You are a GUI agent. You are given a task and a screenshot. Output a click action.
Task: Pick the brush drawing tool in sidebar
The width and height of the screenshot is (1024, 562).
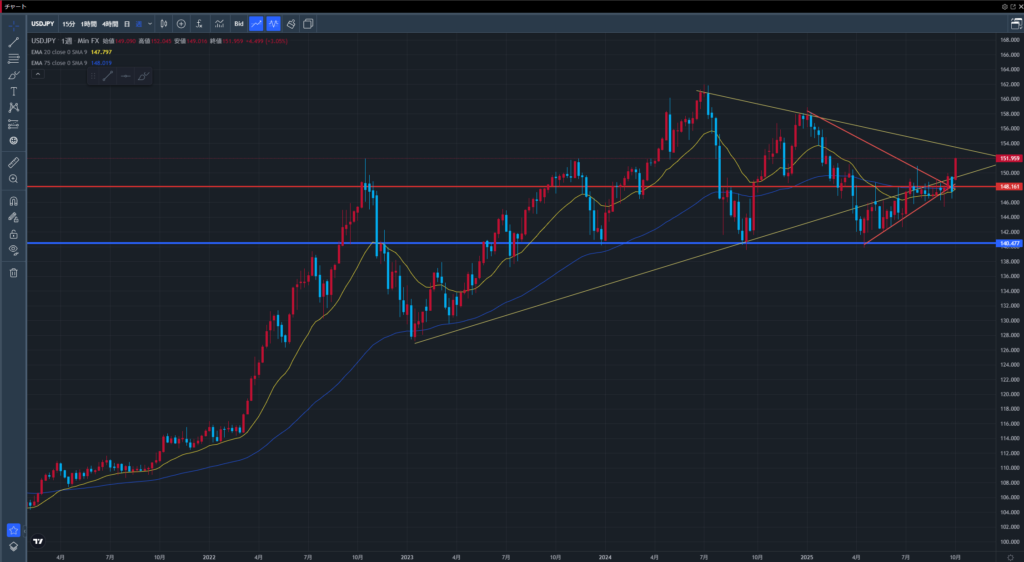pos(14,75)
